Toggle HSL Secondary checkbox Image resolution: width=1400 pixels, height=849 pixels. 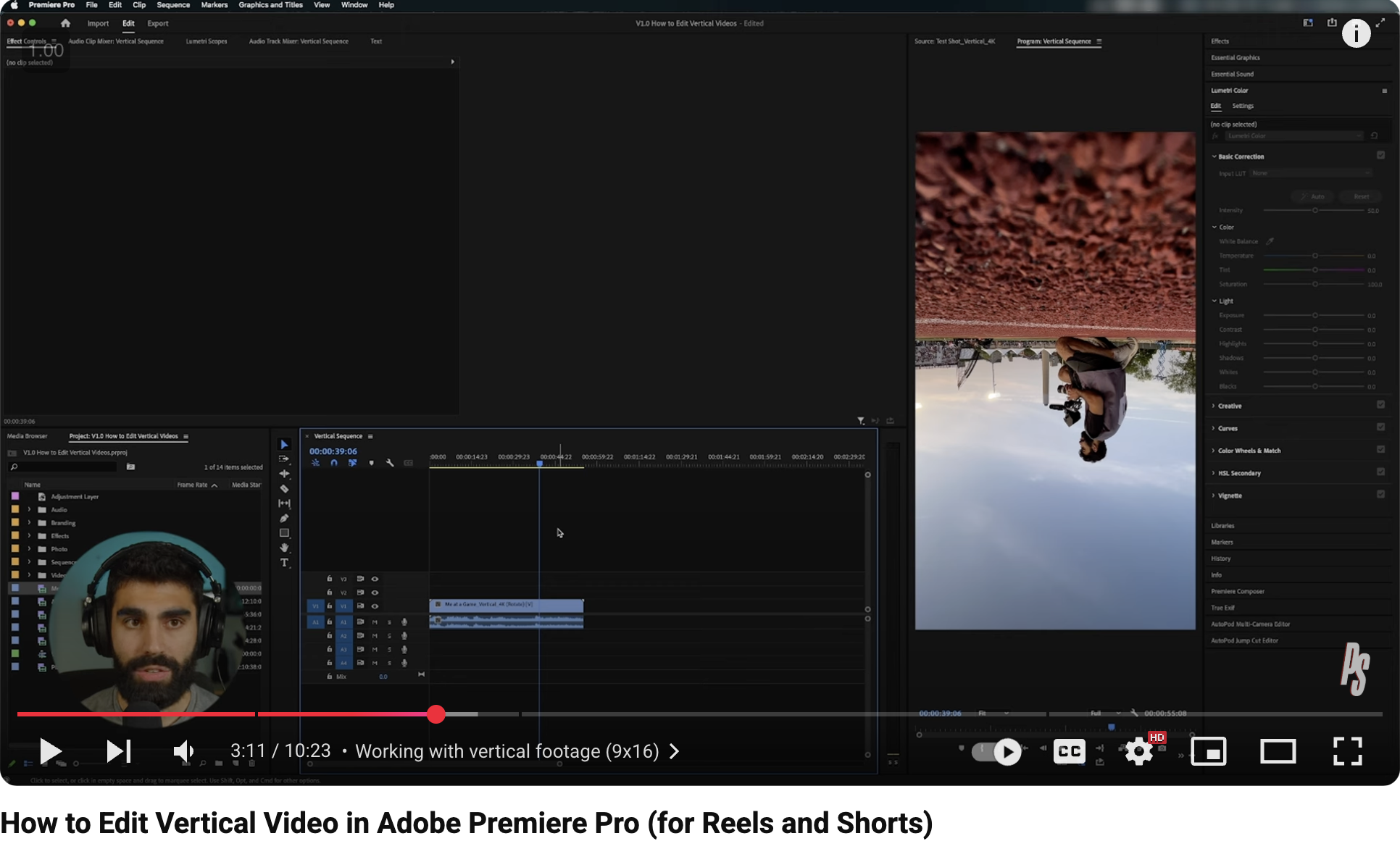(1380, 472)
